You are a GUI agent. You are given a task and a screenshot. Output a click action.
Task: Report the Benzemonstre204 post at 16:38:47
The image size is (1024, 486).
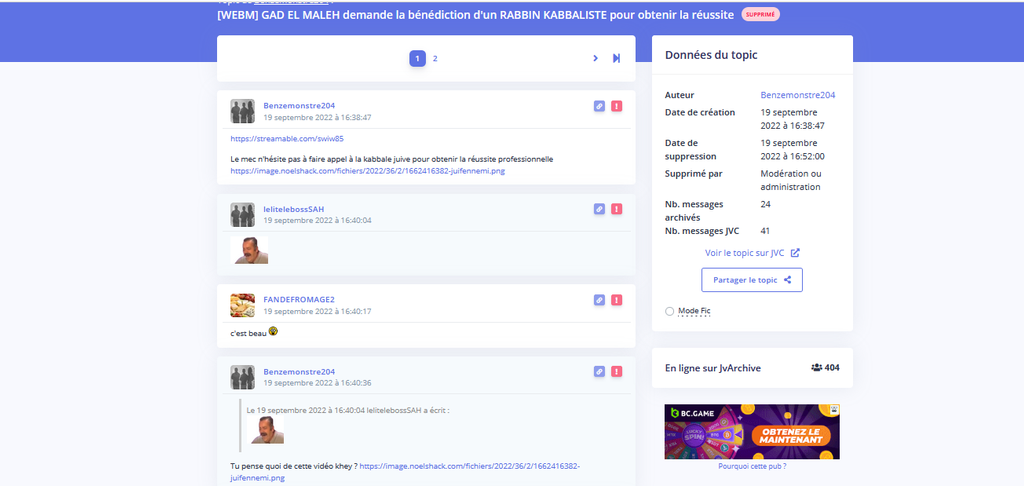click(x=616, y=106)
